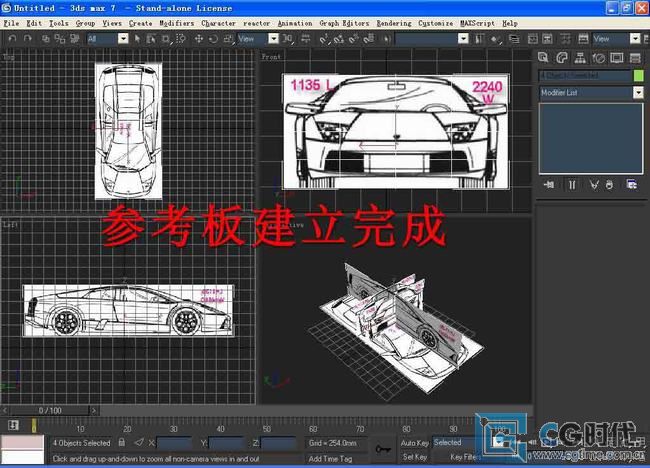Open the Layer Manager icon
Image resolution: width=650 pixels, height=468 pixels.
pyautogui.click(x=514, y=39)
